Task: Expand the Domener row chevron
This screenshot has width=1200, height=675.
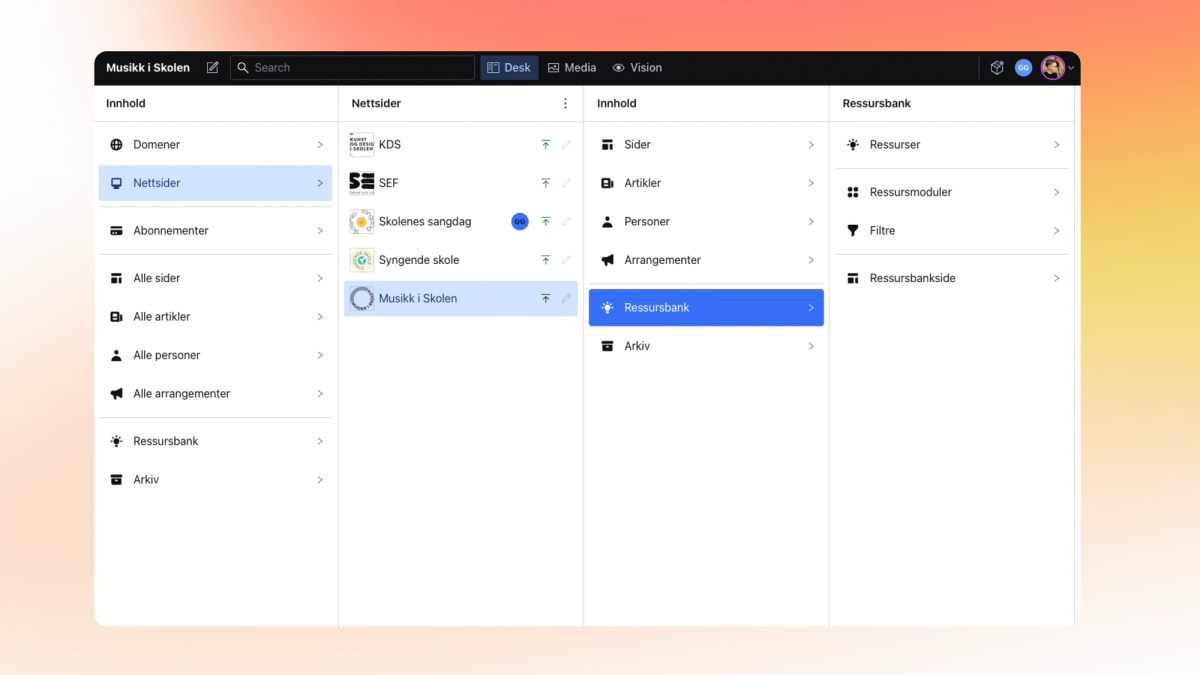Action: pos(320,145)
